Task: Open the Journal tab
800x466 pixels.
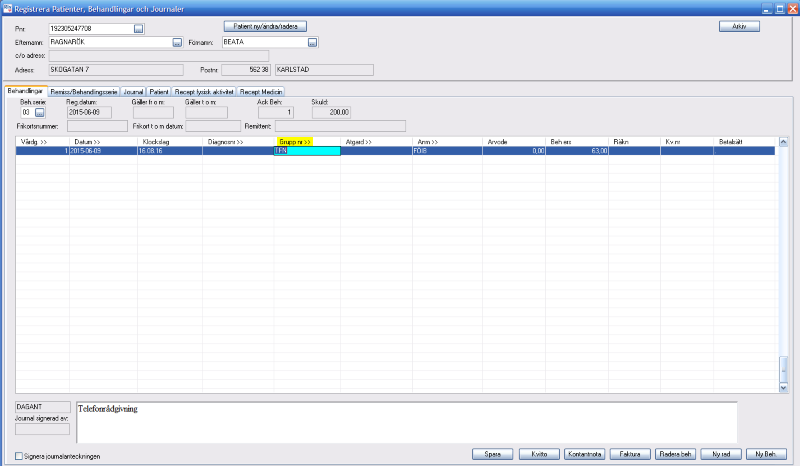Action: coord(133,92)
